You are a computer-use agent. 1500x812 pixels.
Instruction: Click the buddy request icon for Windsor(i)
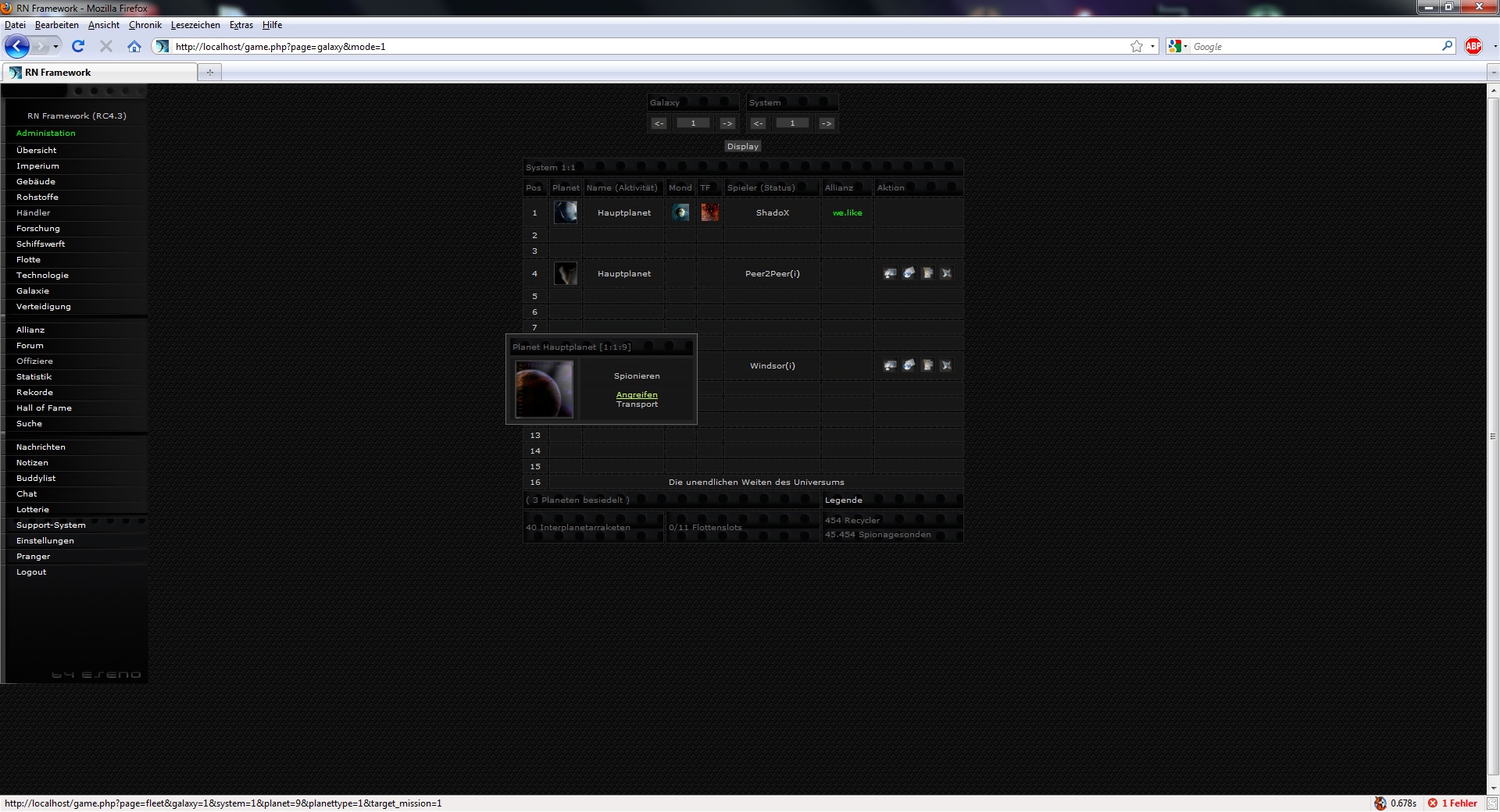coord(927,365)
